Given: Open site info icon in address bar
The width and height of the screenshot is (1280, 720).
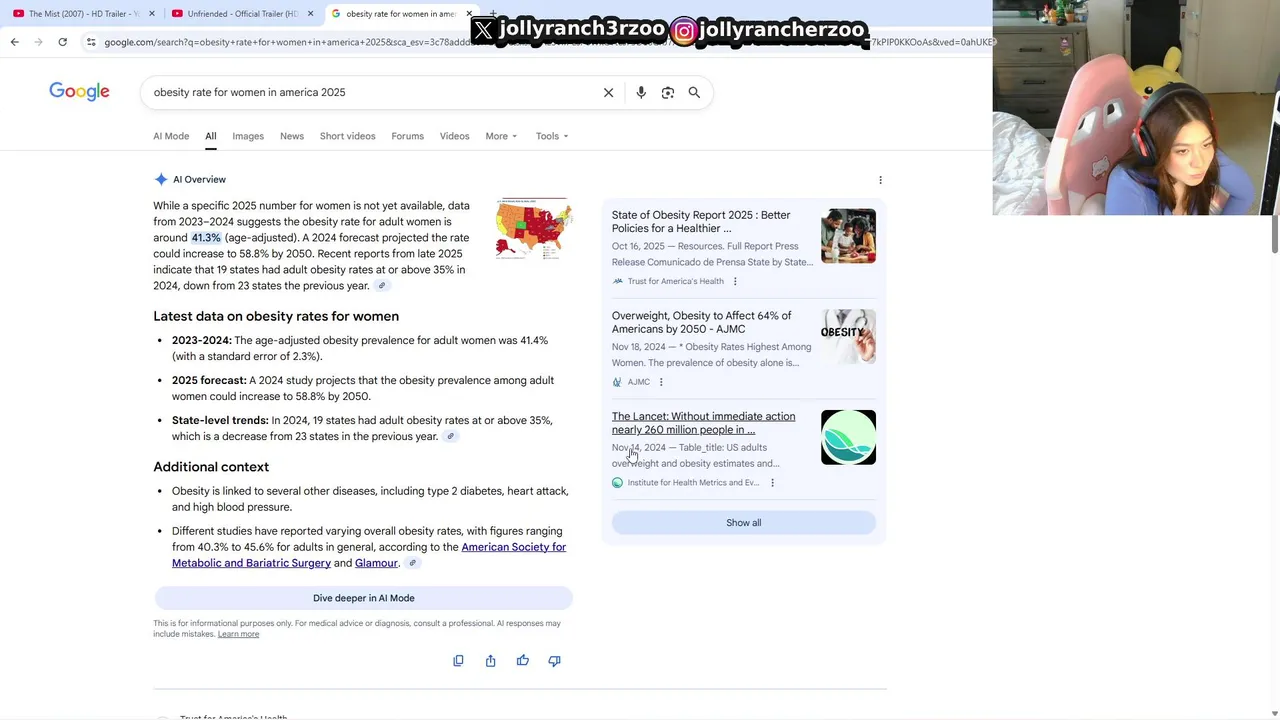Looking at the screenshot, I should [x=91, y=42].
